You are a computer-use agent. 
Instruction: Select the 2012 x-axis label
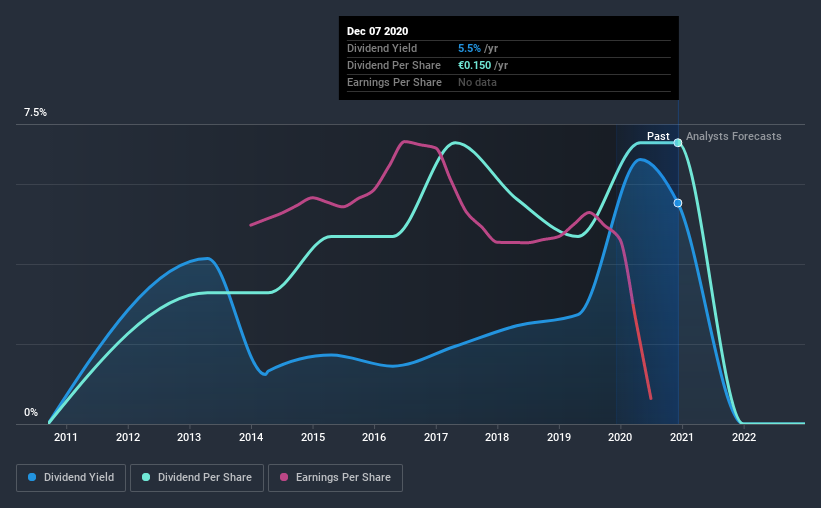pyautogui.click(x=128, y=437)
